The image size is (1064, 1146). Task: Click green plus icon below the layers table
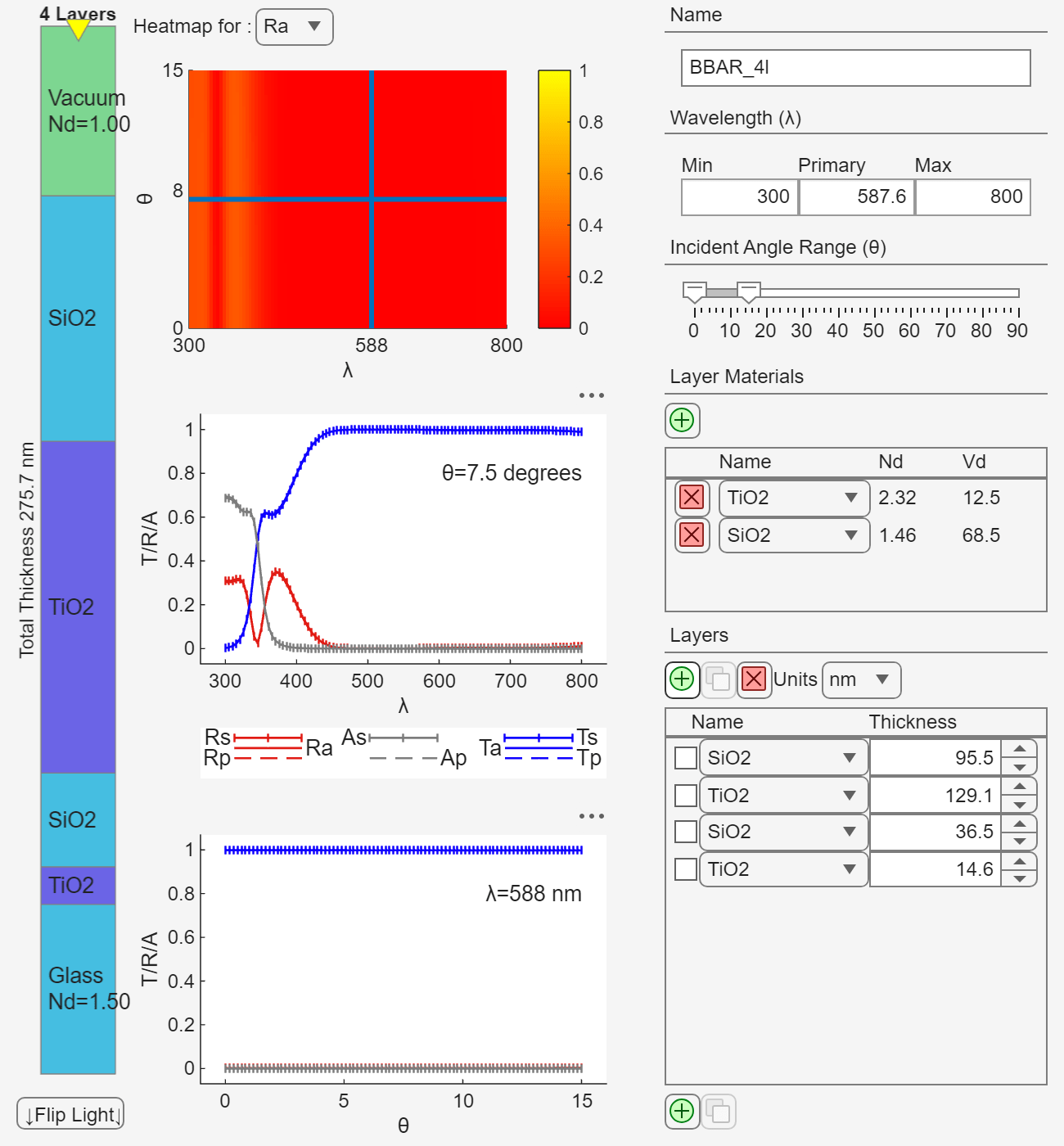pos(682,1111)
